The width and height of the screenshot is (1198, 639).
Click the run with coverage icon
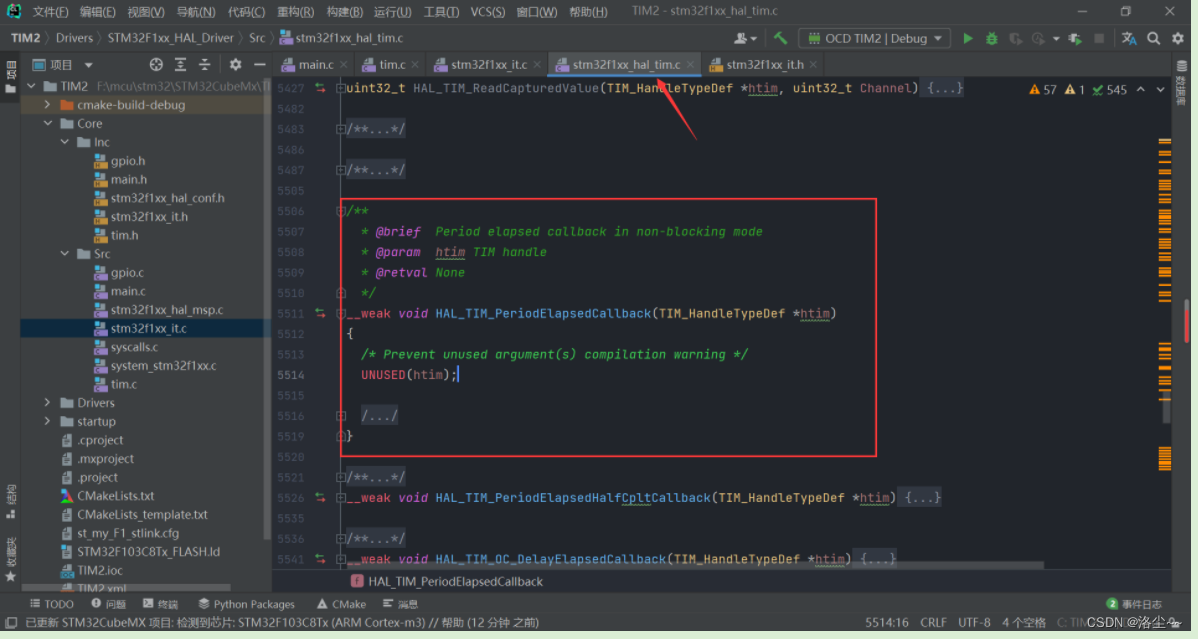tap(1015, 38)
